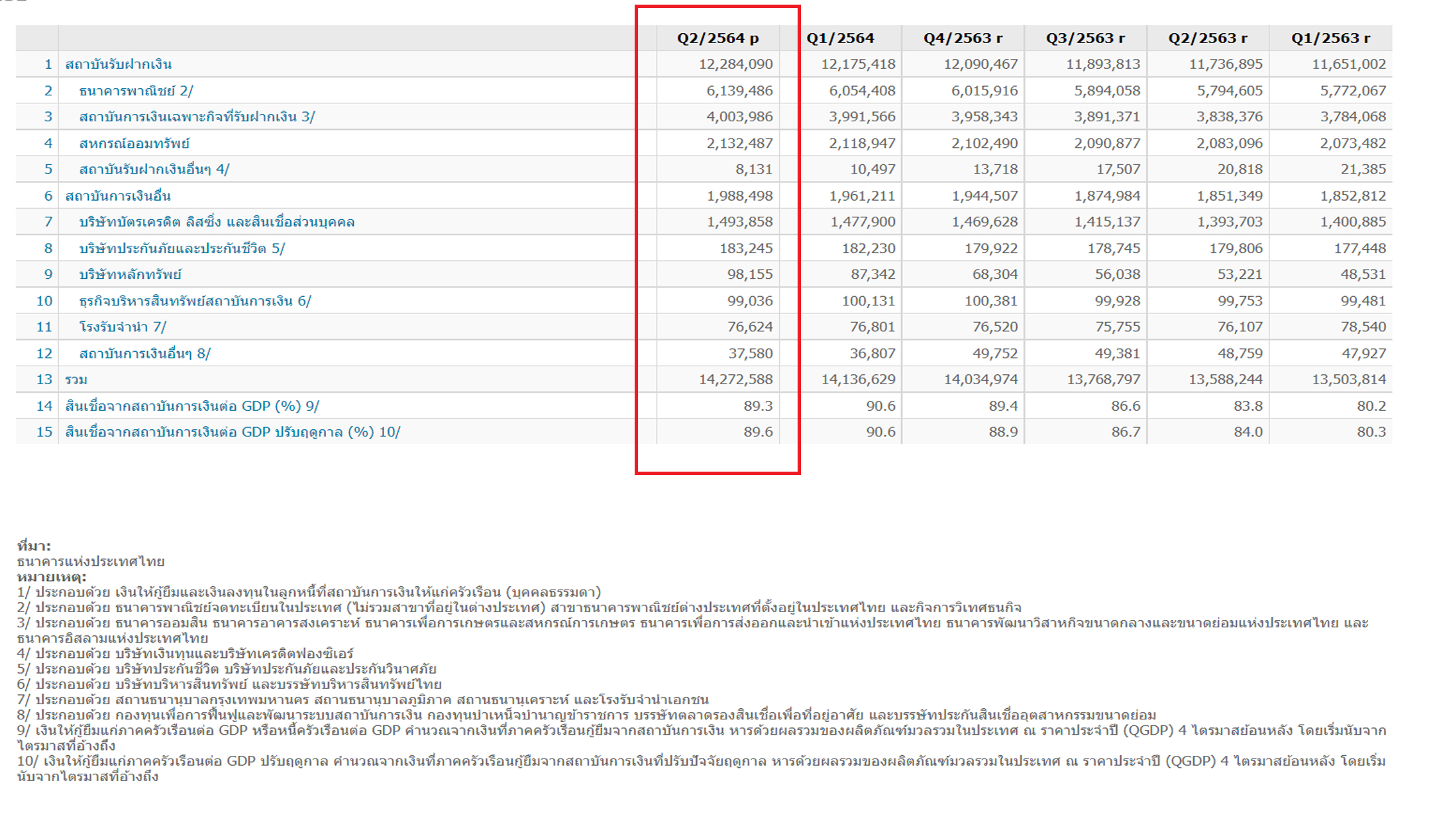
Task: Open สถาบันรับฝากเงินอื่นๆ 4/ link
Action: [154, 170]
